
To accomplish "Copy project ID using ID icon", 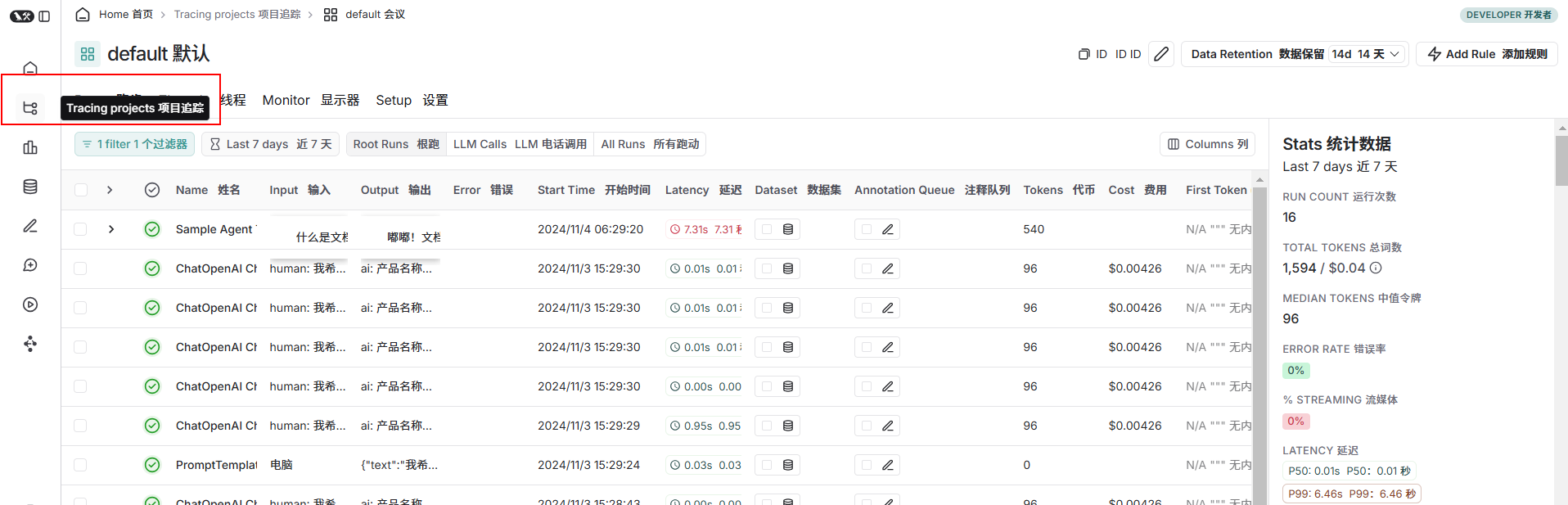I will (x=1084, y=54).
